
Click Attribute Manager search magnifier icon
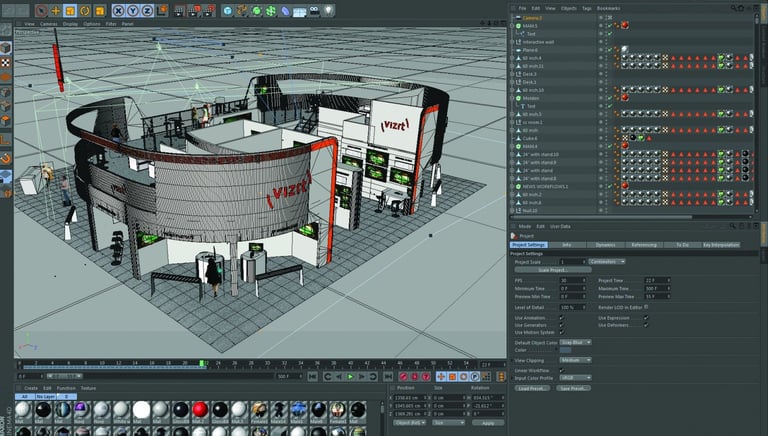click(733, 226)
